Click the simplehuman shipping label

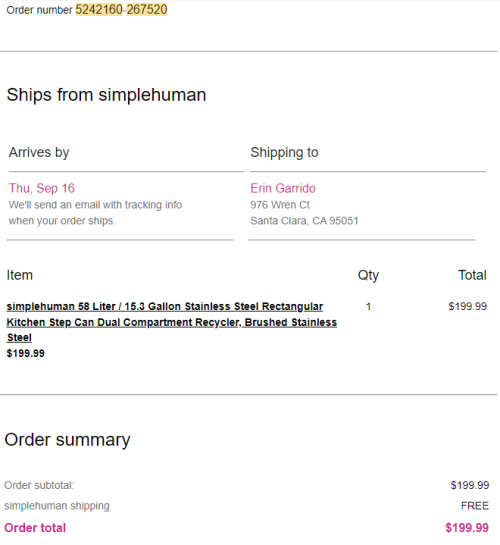[x=57, y=506]
